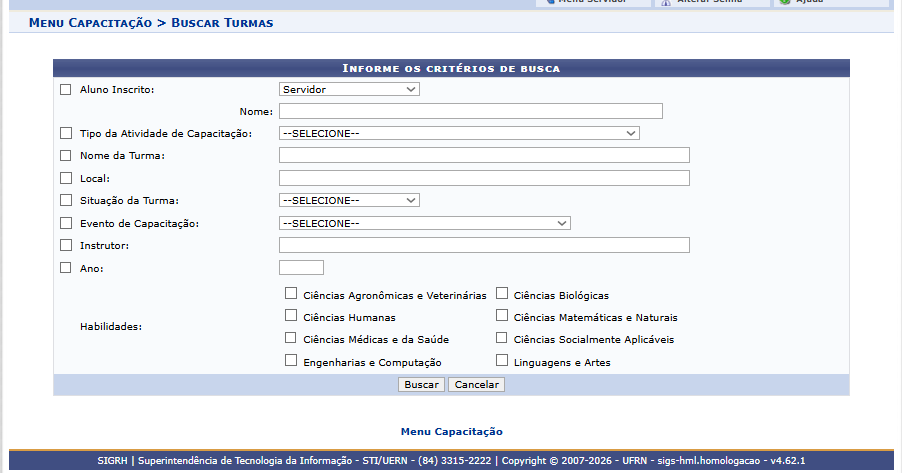Enable the Engenharias e Computação checkbox
Image resolution: width=902 pixels, height=473 pixels.
click(291, 360)
